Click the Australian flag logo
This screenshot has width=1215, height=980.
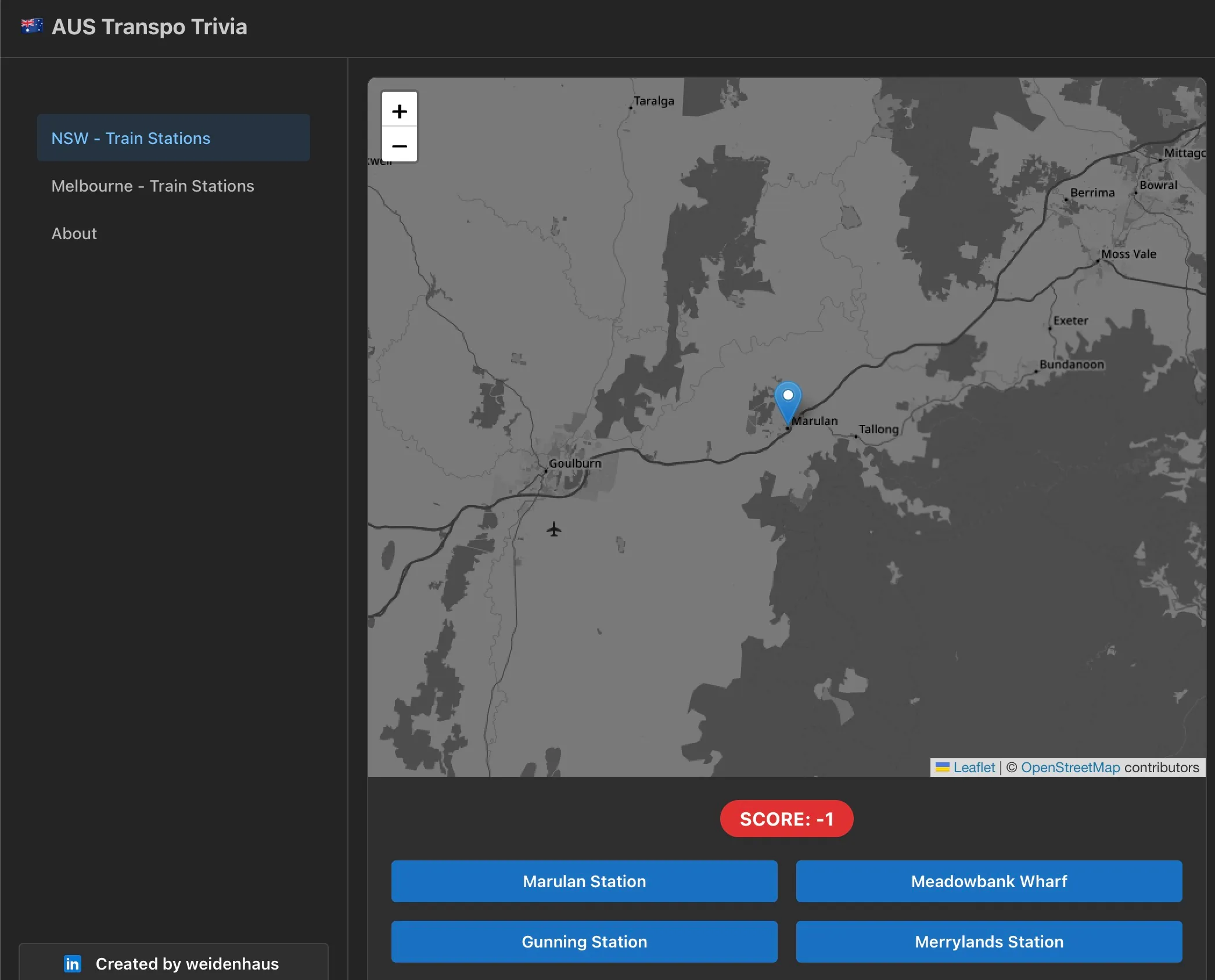click(x=31, y=26)
